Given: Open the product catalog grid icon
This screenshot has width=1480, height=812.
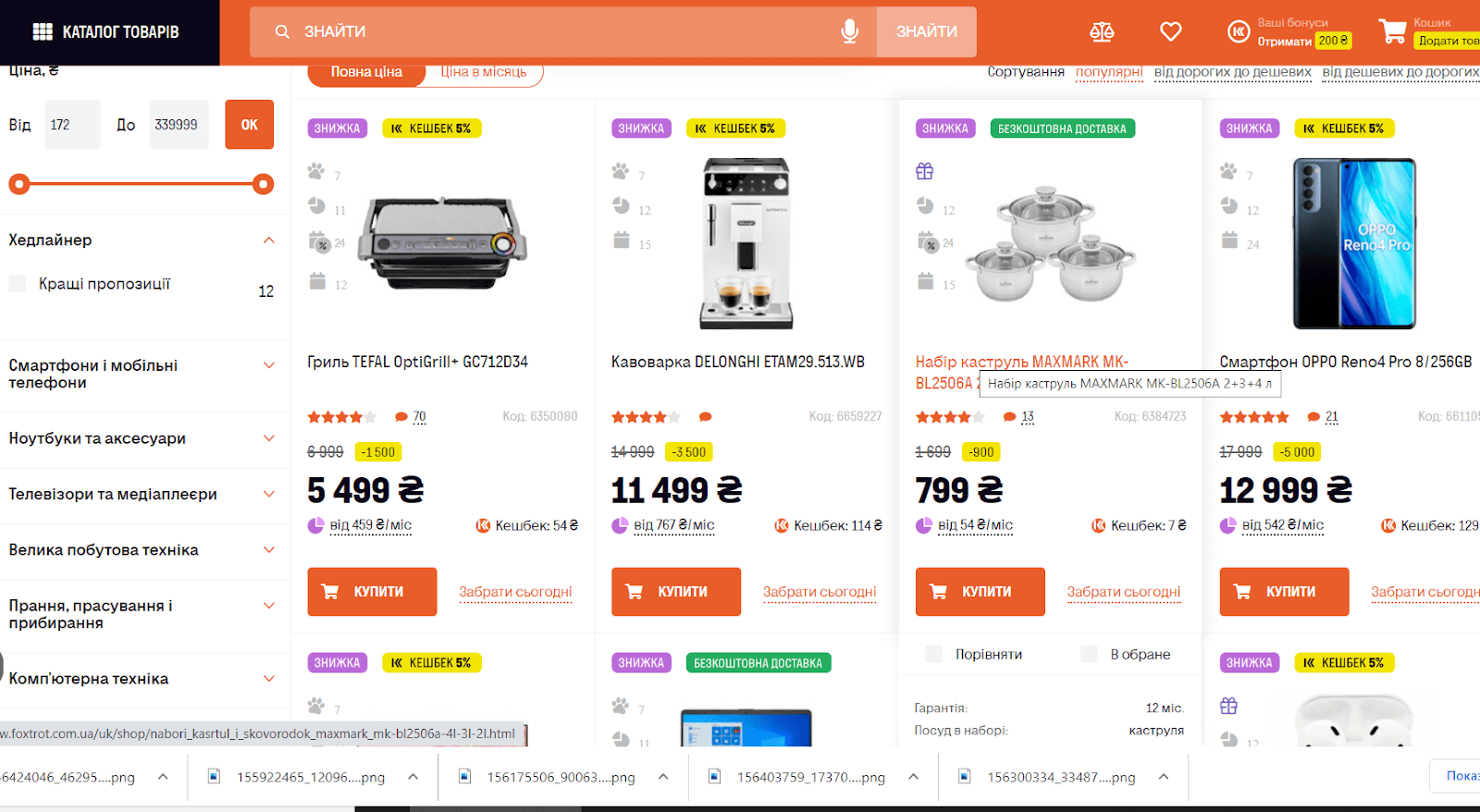Looking at the screenshot, I should [x=43, y=31].
